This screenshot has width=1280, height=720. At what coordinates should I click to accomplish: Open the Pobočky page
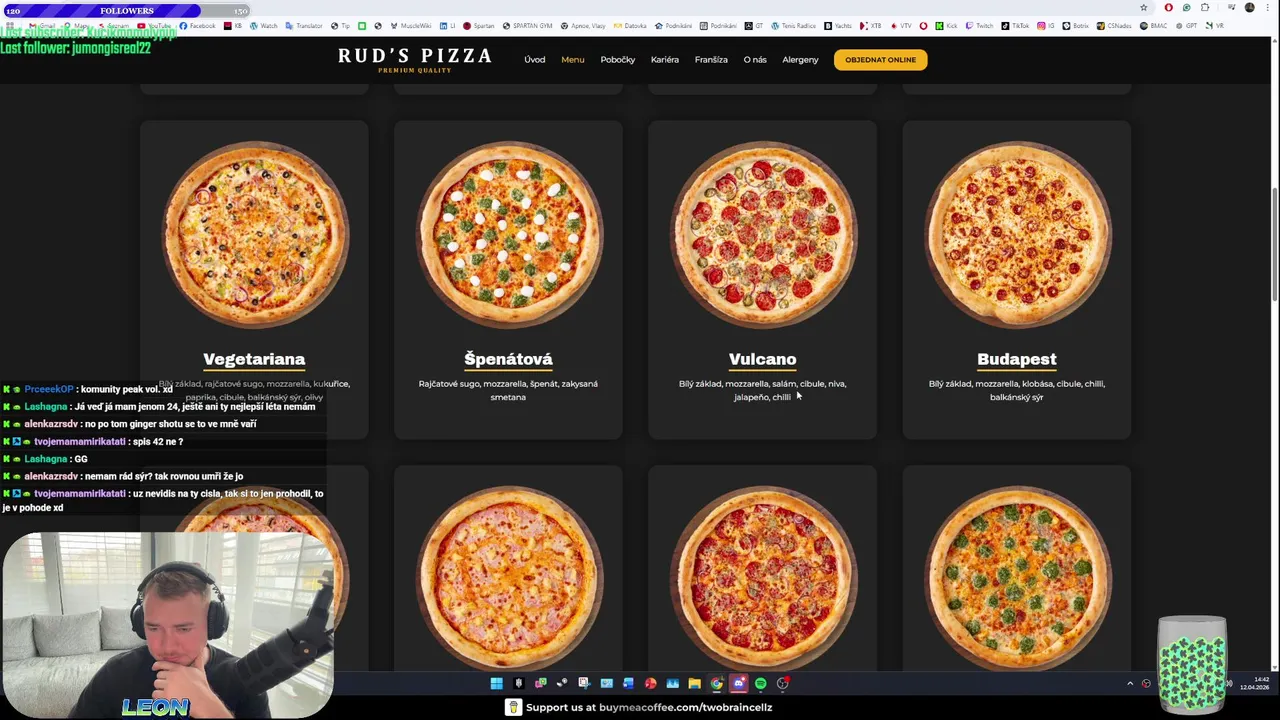[x=618, y=60]
